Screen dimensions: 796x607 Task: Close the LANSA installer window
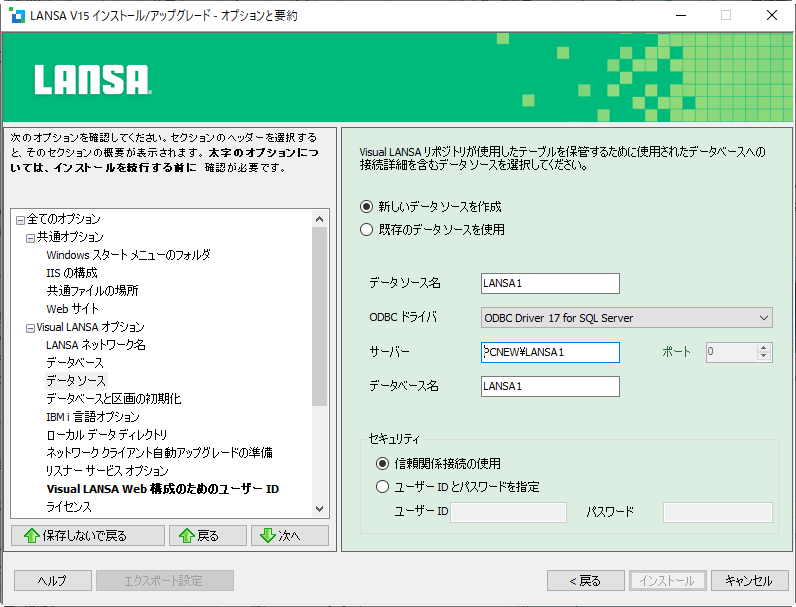(x=772, y=15)
